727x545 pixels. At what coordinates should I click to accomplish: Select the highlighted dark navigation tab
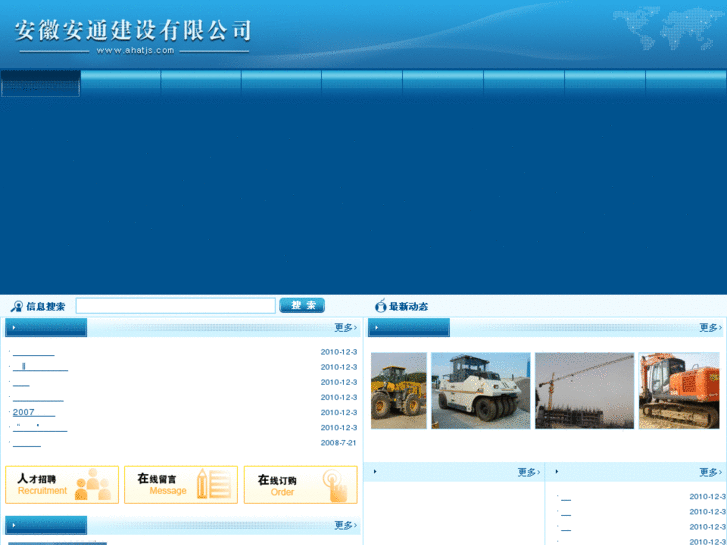(40, 83)
